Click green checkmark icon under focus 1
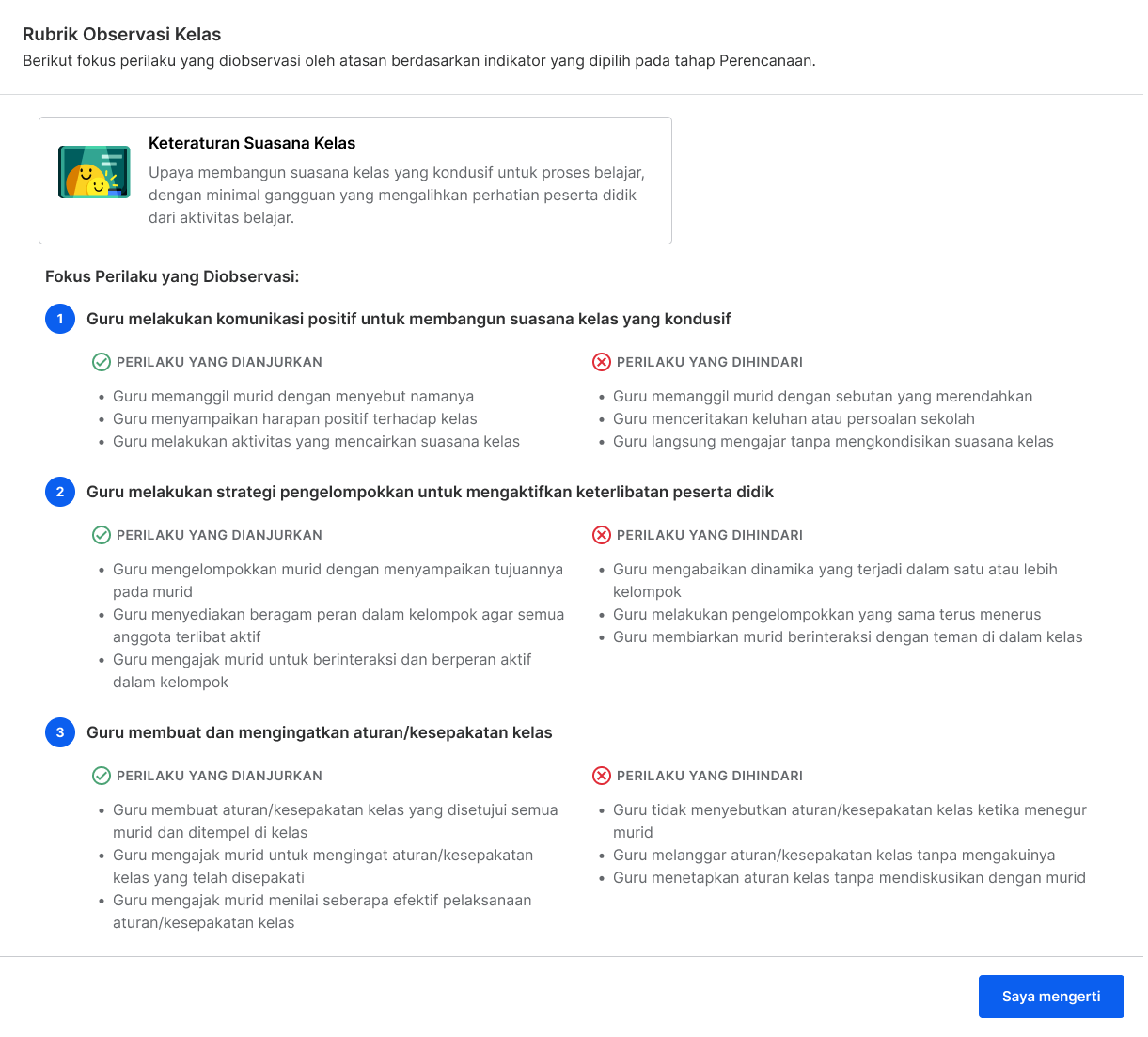The image size is (1148, 1037). point(102,362)
